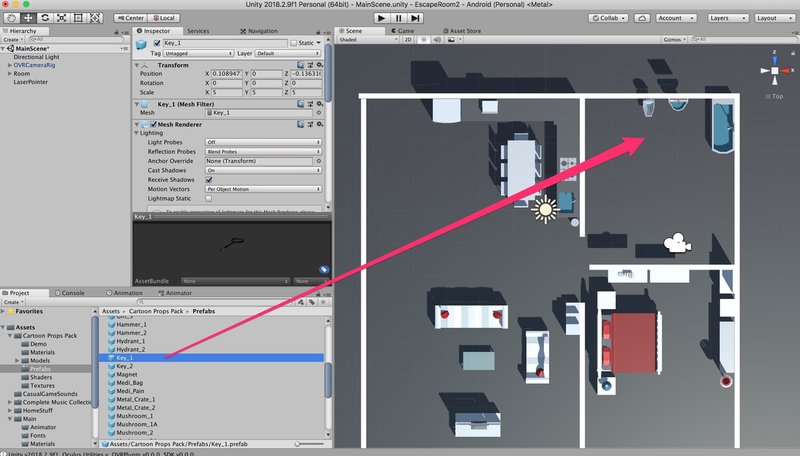Image resolution: width=800 pixels, height=456 pixels.
Task: Toggle scene audio speaker icon
Action: (437, 39)
